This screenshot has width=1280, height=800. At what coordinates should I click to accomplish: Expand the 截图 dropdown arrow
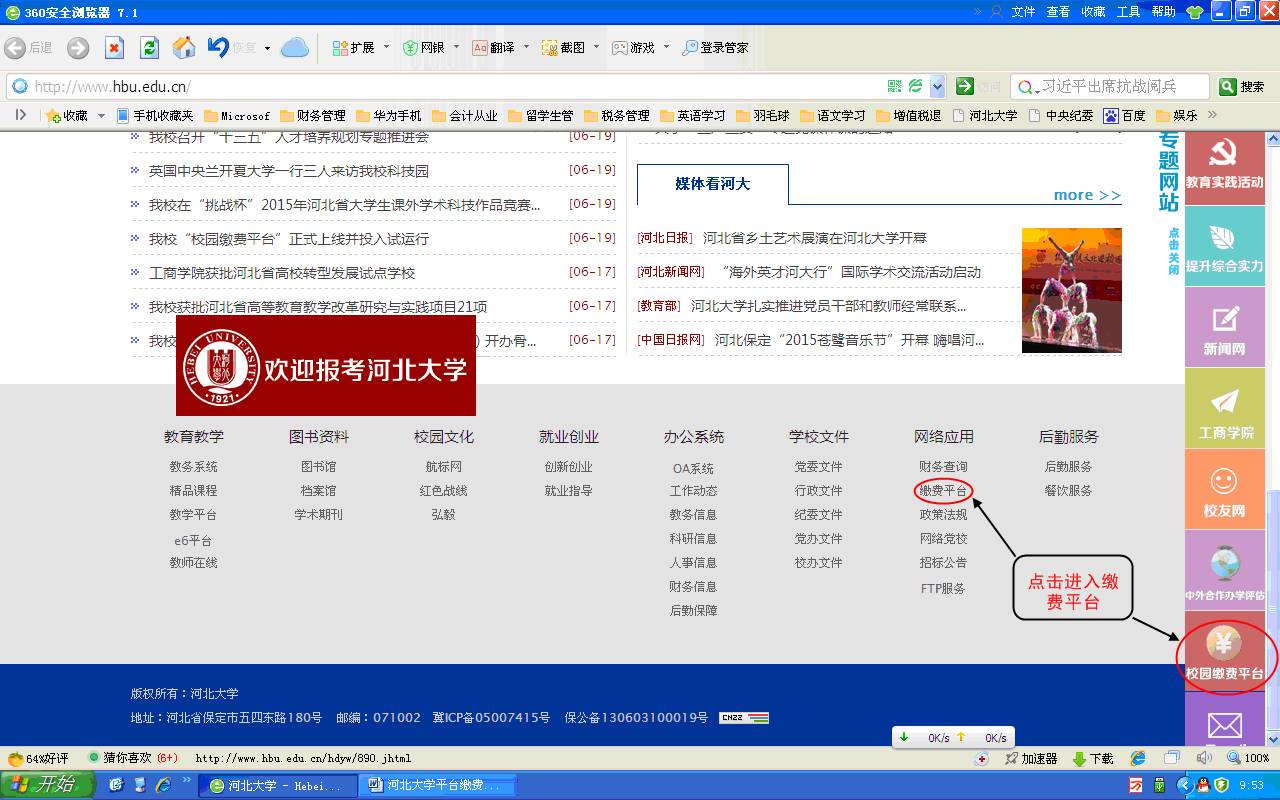point(596,47)
